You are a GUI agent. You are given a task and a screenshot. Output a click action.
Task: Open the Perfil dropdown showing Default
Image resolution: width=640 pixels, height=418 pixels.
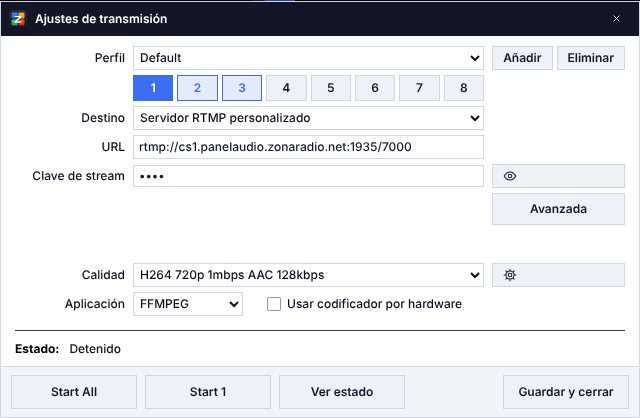tap(308, 58)
